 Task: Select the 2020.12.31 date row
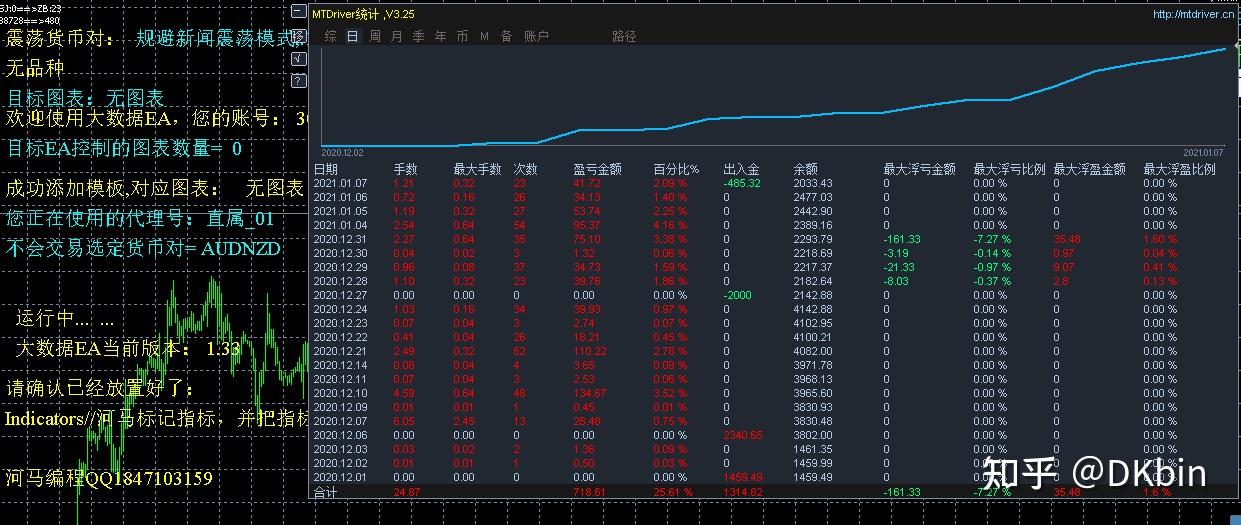[x=340, y=239]
